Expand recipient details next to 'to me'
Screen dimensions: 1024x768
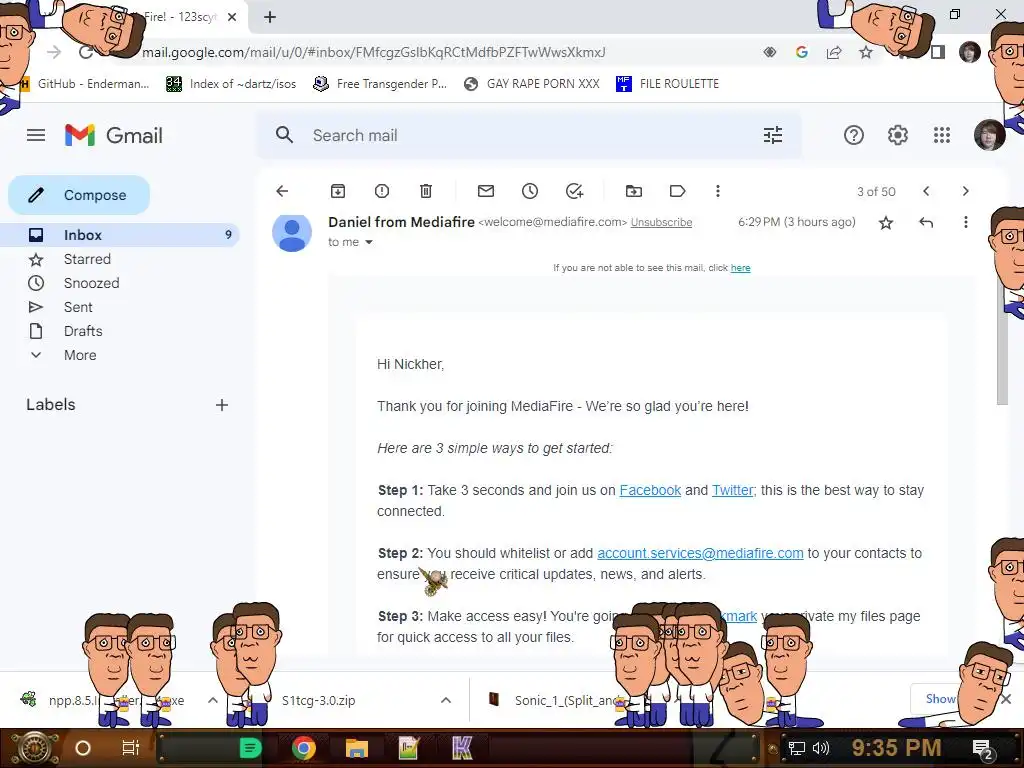pos(368,242)
